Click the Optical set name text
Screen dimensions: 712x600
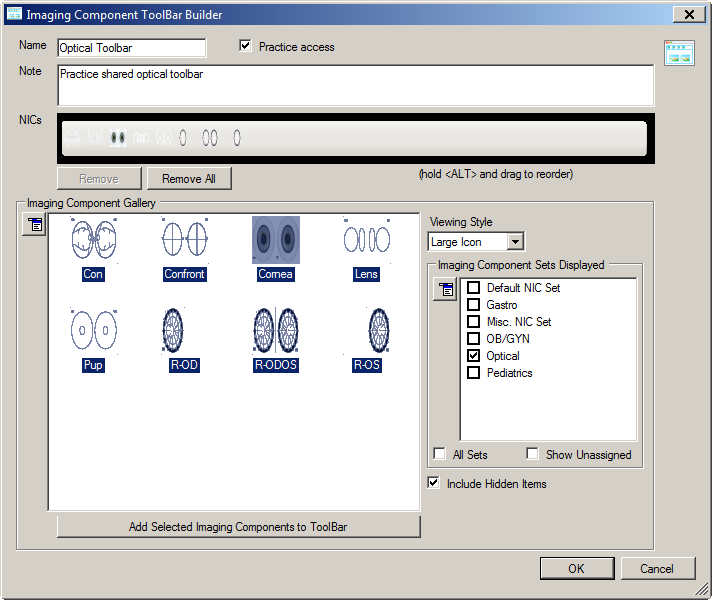(503, 356)
